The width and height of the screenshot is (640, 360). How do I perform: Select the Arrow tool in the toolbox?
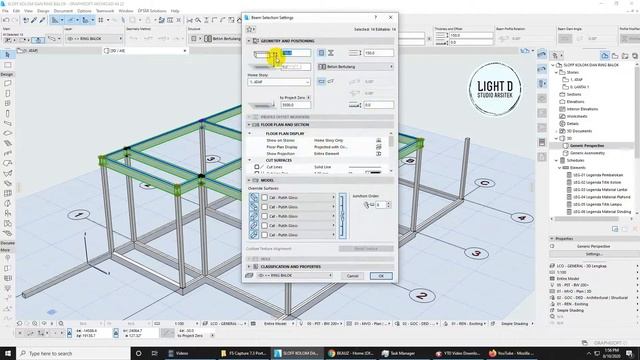8,55
